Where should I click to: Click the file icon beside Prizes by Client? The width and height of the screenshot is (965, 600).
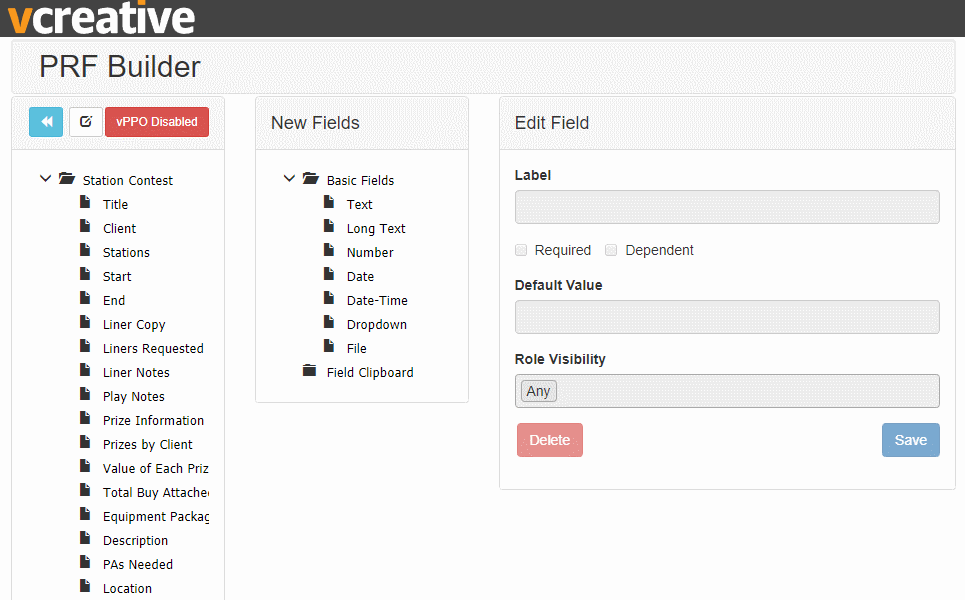86,442
